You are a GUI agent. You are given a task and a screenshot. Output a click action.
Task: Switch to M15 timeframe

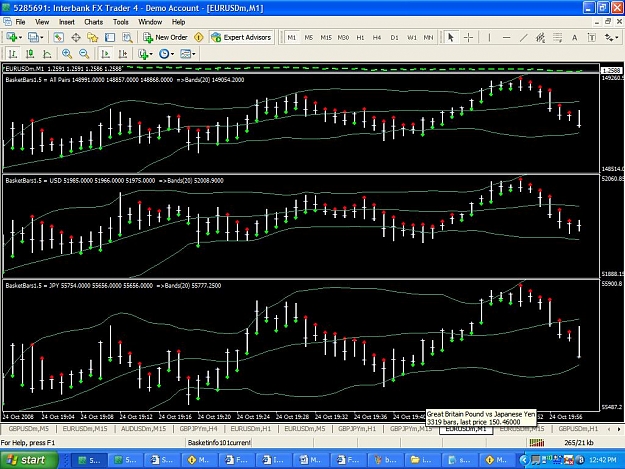[326, 37]
